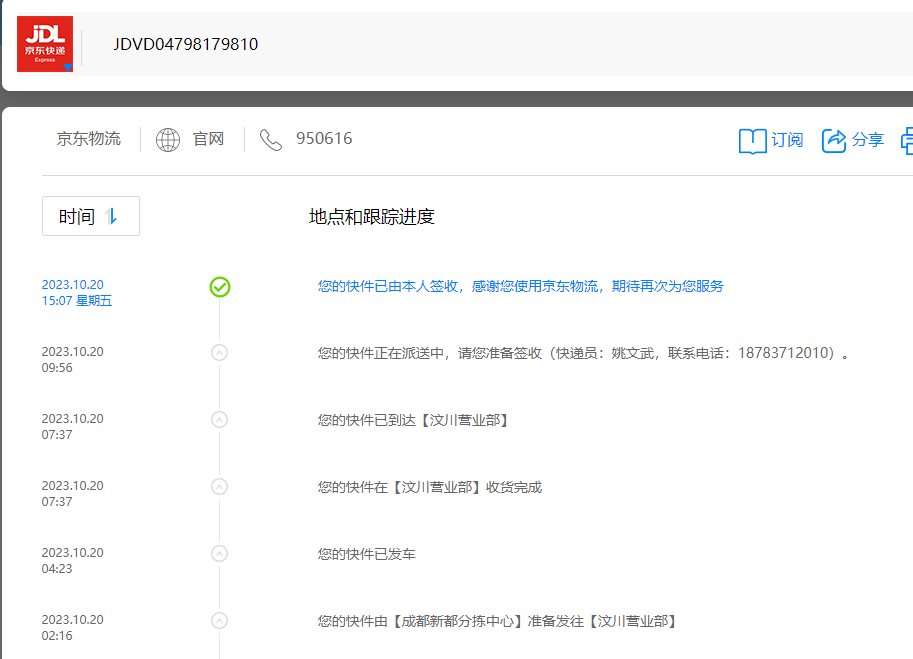Open the JDL express carrier logo dropdown
This screenshot has height=659, width=913.
(x=45, y=44)
